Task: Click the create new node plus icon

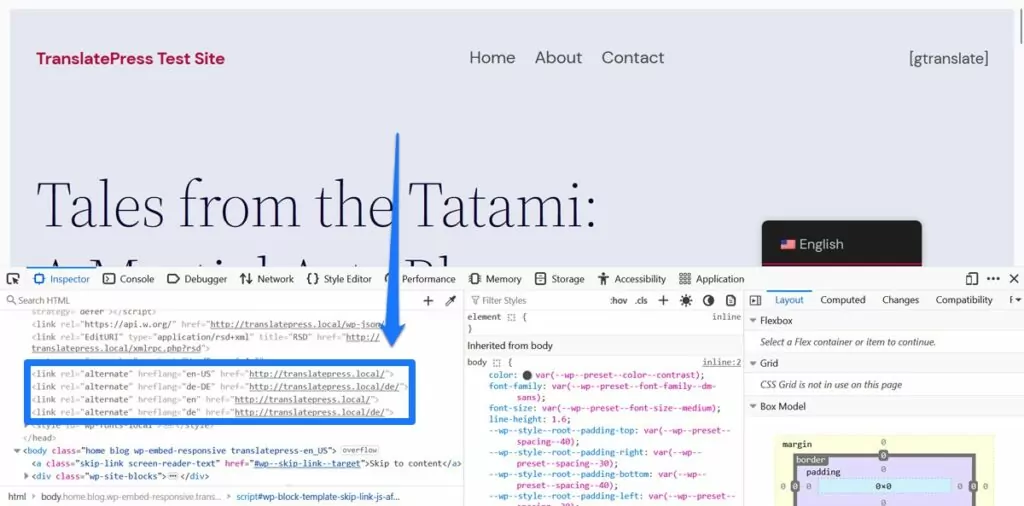Action: pos(428,300)
